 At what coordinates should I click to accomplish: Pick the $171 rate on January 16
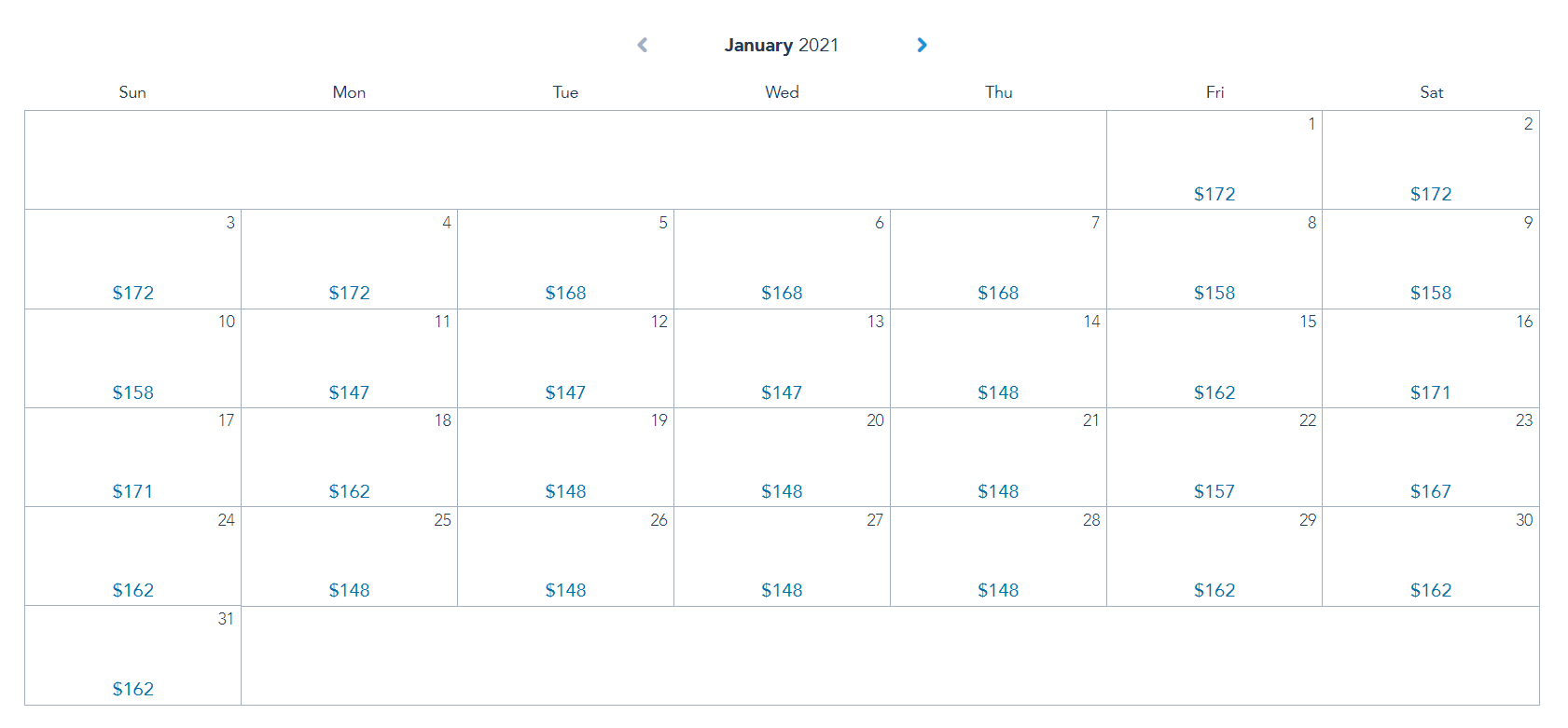coord(1430,392)
